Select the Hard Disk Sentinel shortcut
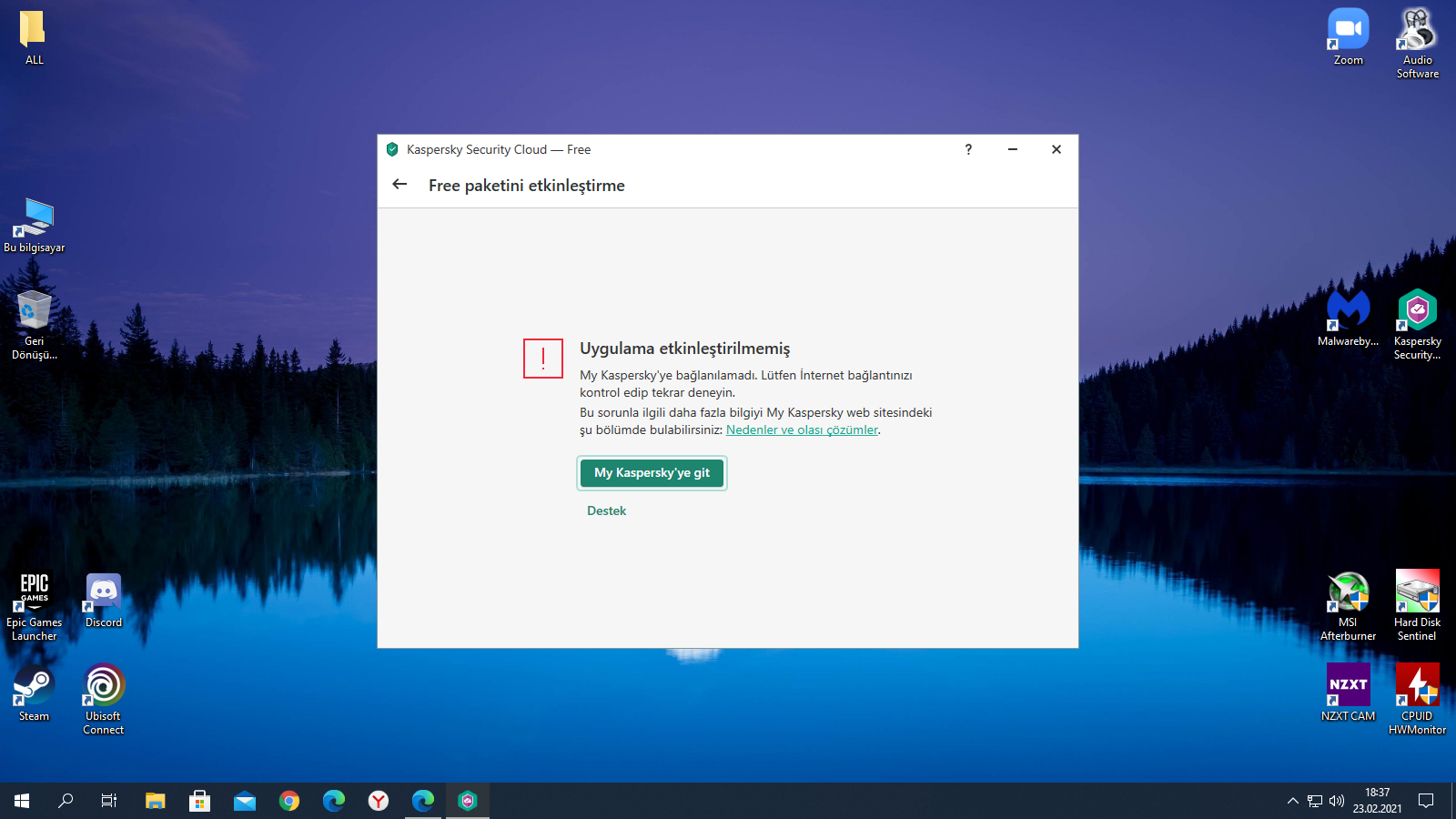This screenshot has width=1456, height=819. pyautogui.click(x=1418, y=607)
